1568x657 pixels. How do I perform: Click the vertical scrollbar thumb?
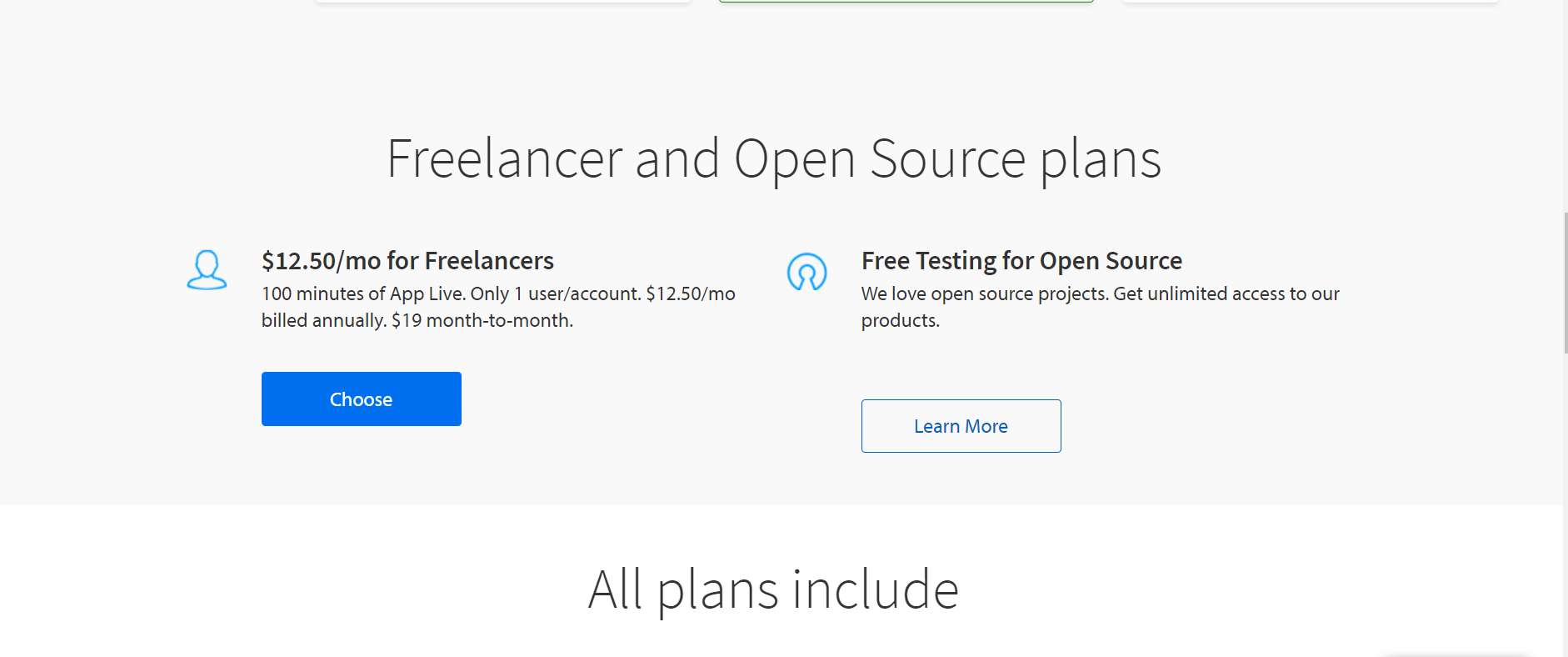tap(1566, 283)
